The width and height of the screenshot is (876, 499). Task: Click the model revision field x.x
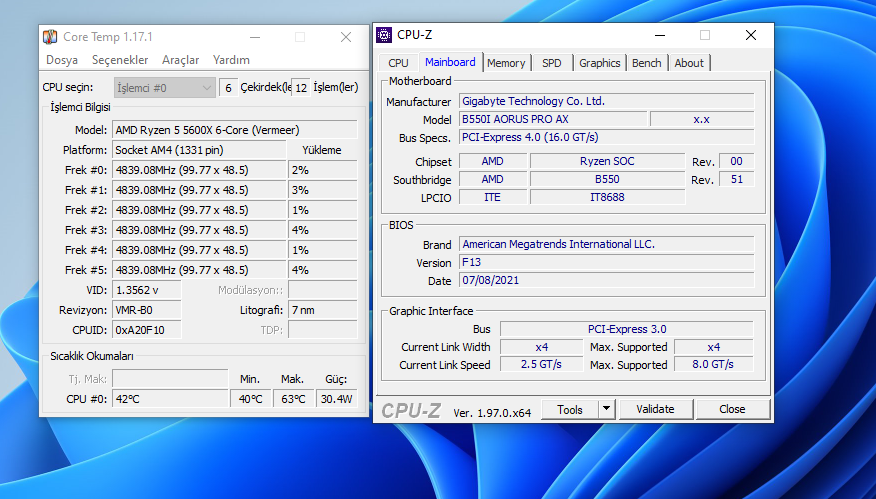(702, 119)
